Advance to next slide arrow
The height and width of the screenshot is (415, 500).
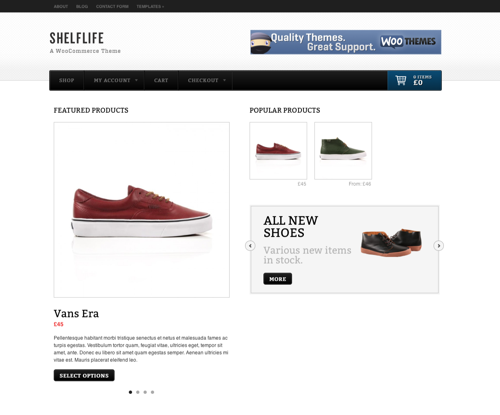438,246
